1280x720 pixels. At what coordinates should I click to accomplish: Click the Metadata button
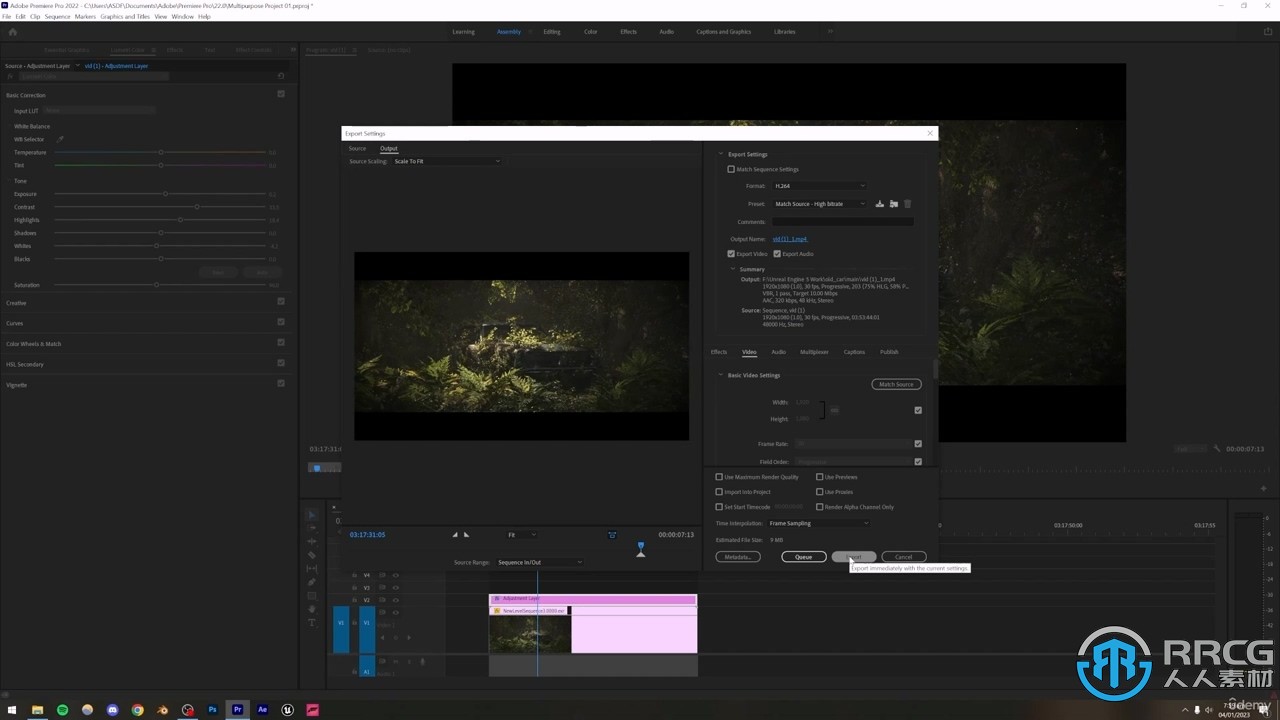[x=738, y=557]
